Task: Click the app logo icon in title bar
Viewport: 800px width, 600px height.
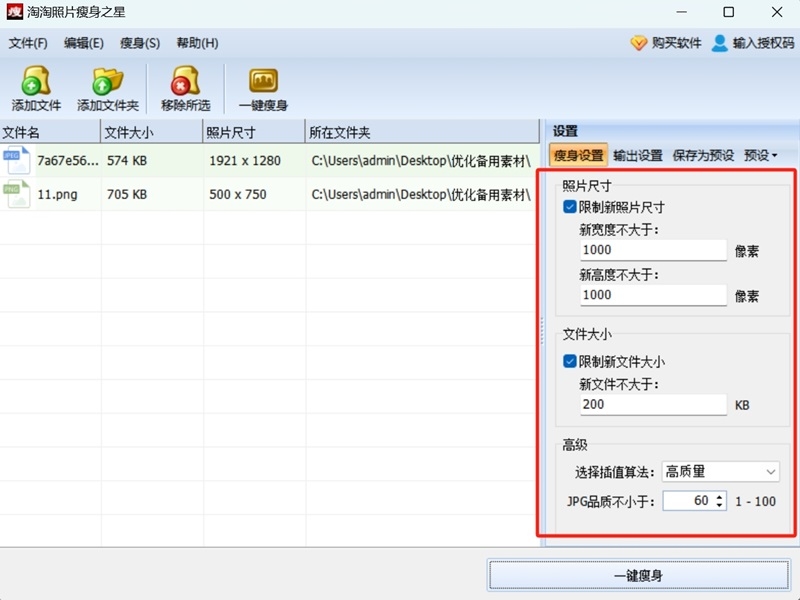Action: click(14, 11)
